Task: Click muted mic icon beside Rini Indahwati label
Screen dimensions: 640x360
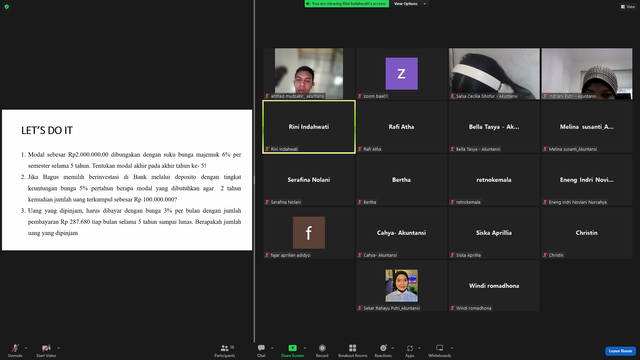Action: (x=267, y=149)
